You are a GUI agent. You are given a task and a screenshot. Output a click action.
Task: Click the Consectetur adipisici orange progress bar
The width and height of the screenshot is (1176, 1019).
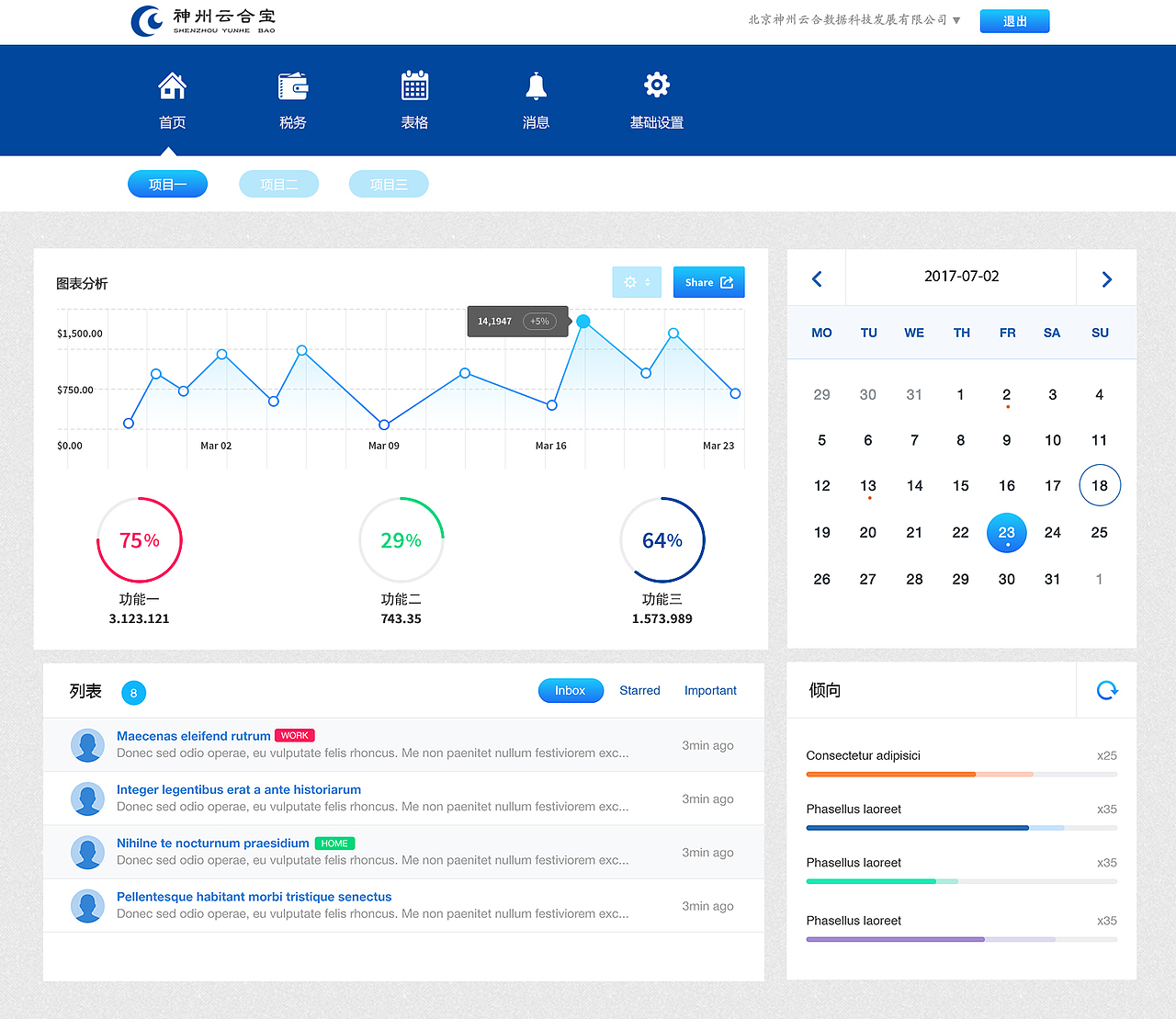[962, 775]
